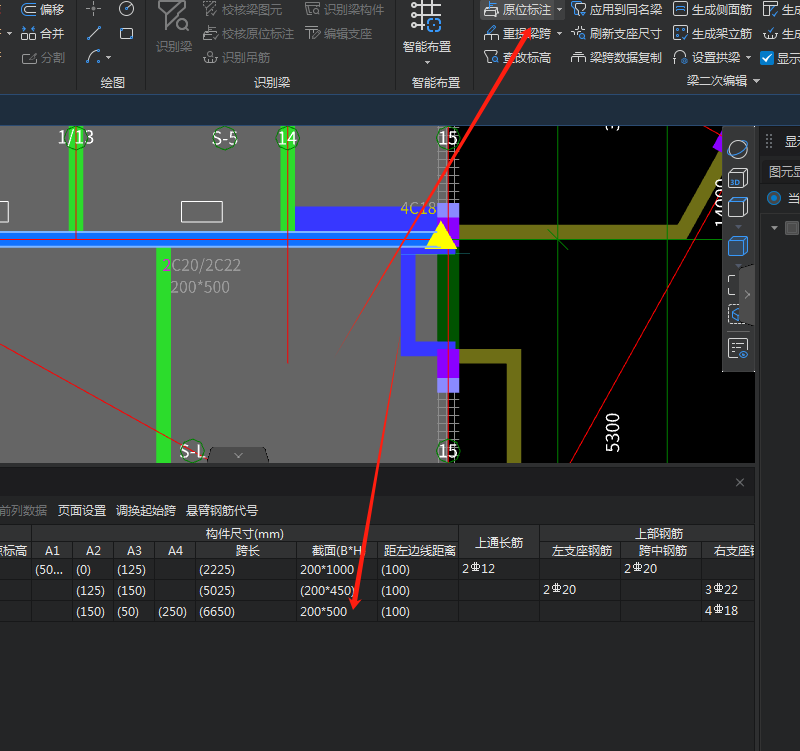Click the 识别梁 recognize beam tool
Viewport: 800px width, 751px height.
pos(174,27)
